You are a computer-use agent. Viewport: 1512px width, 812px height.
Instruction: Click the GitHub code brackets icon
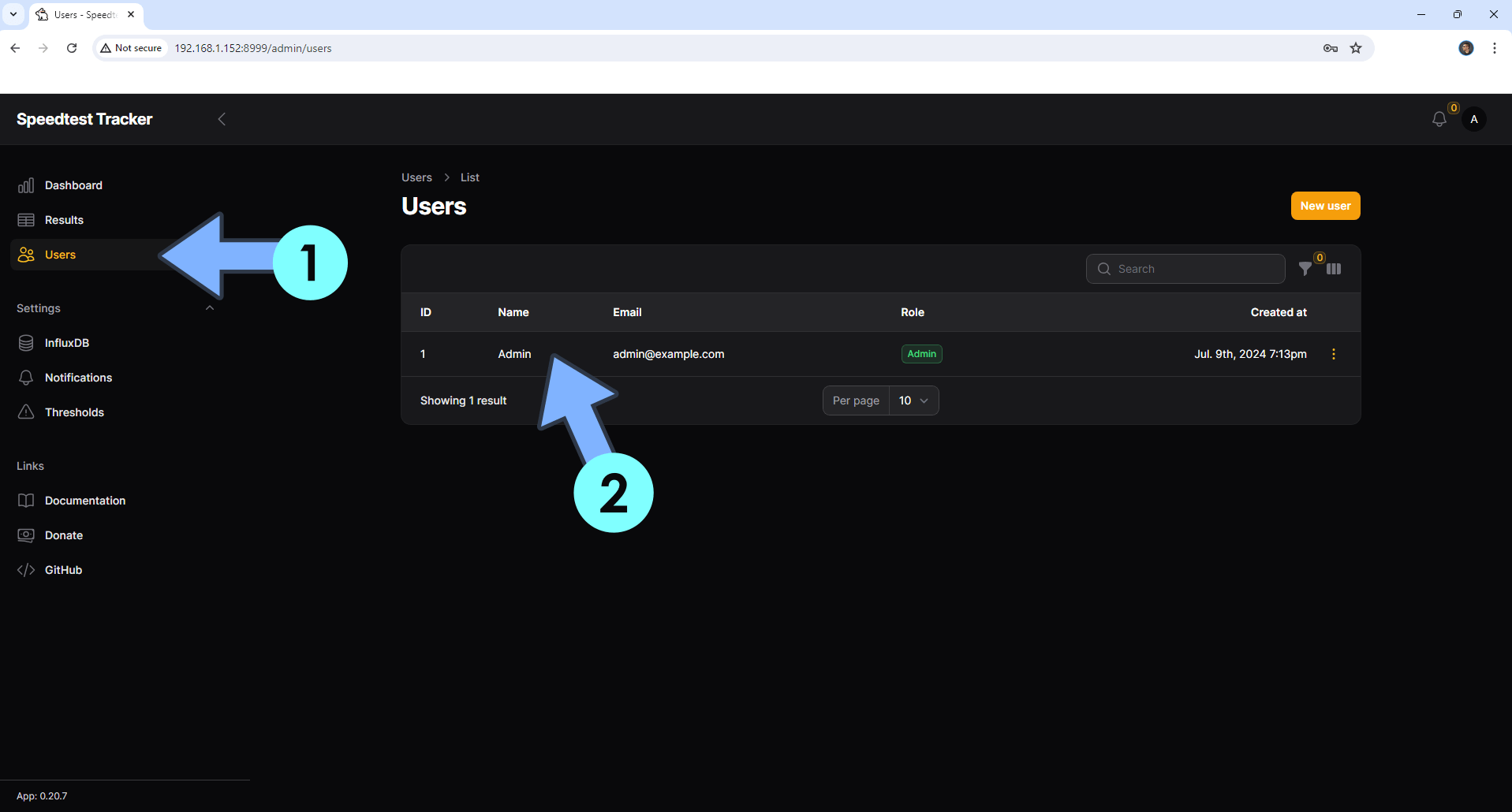[x=26, y=570]
